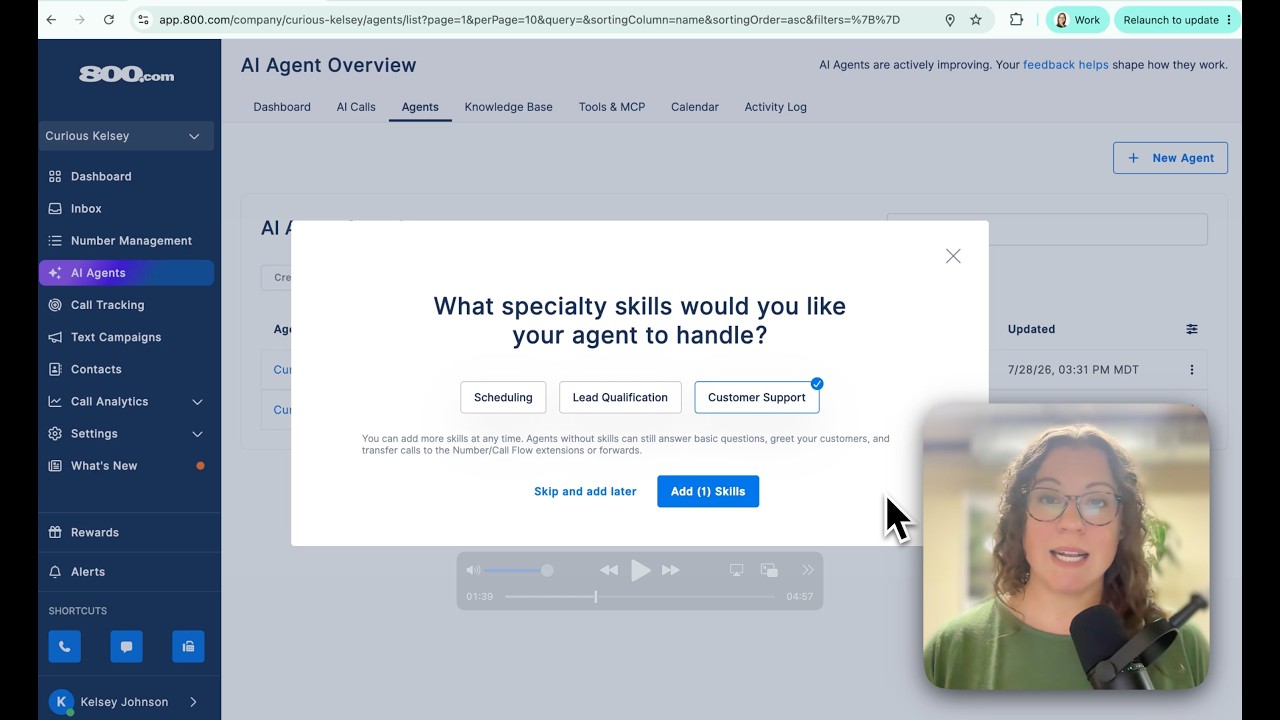Select AI Agents in the sidebar

click(126, 273)
